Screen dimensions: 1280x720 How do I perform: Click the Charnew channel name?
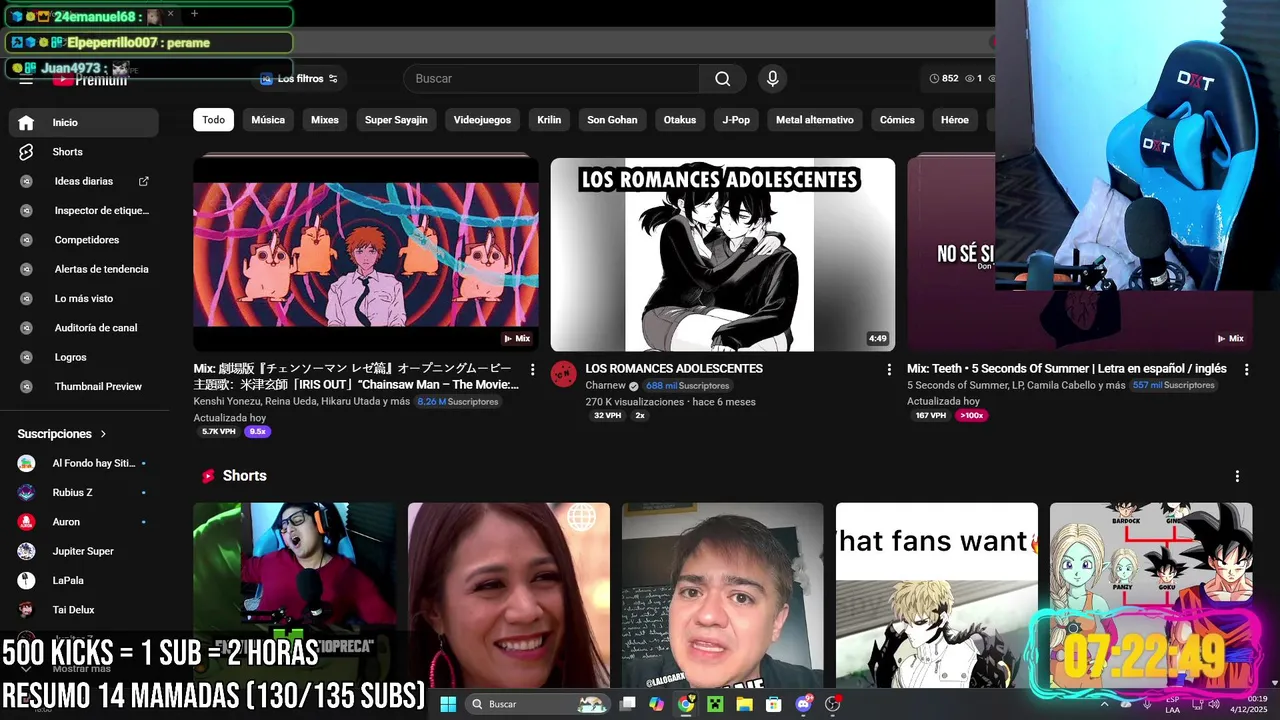pos(605,386)
